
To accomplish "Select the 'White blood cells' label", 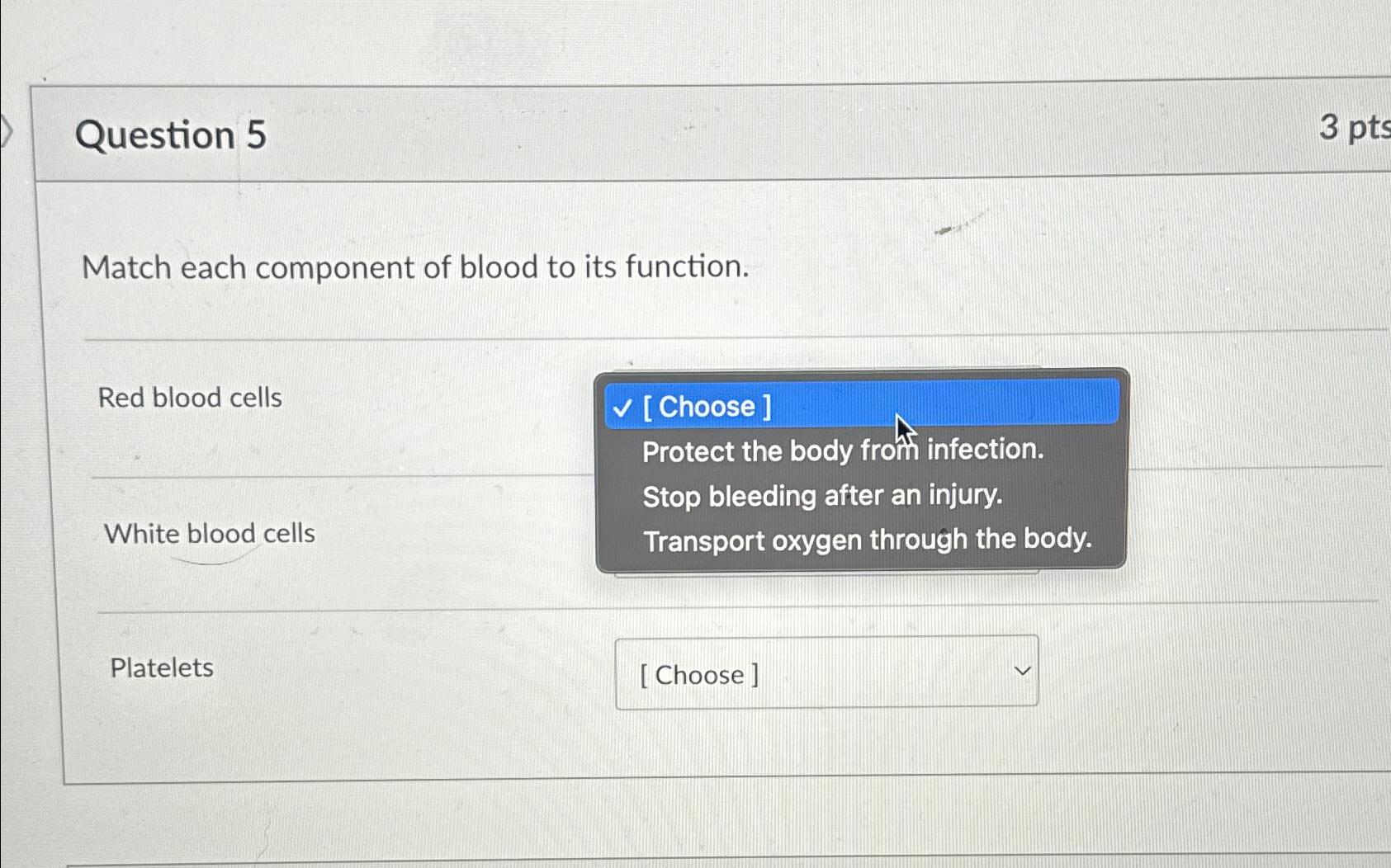I will [210, 533].
